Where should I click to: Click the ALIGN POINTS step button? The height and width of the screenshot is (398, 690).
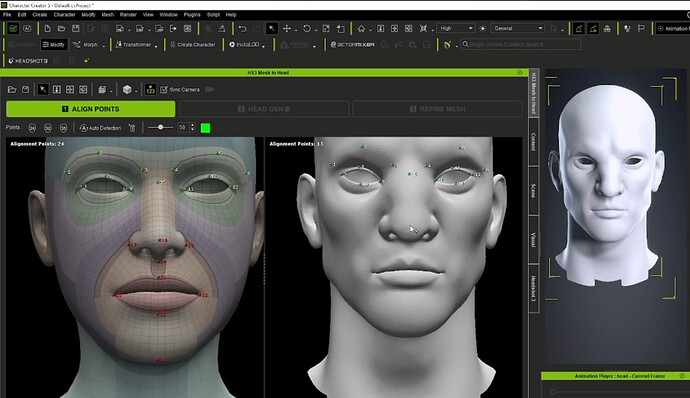click(x=91, y=109)
